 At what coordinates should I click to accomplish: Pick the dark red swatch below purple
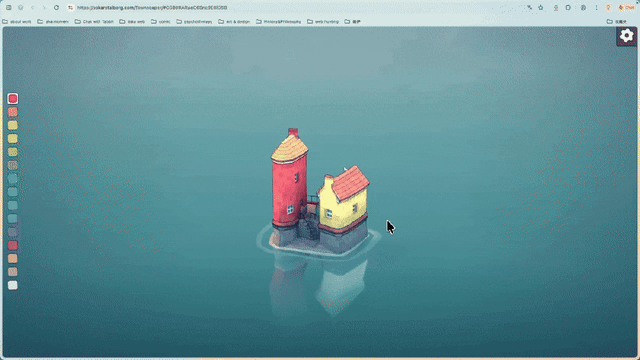(13, 245)
